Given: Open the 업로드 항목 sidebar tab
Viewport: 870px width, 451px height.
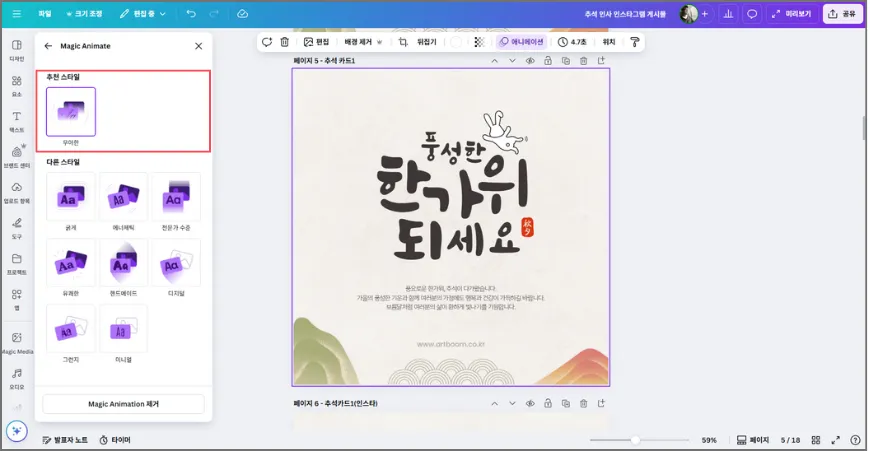Looking at the screenshot, I should point(17,192).
